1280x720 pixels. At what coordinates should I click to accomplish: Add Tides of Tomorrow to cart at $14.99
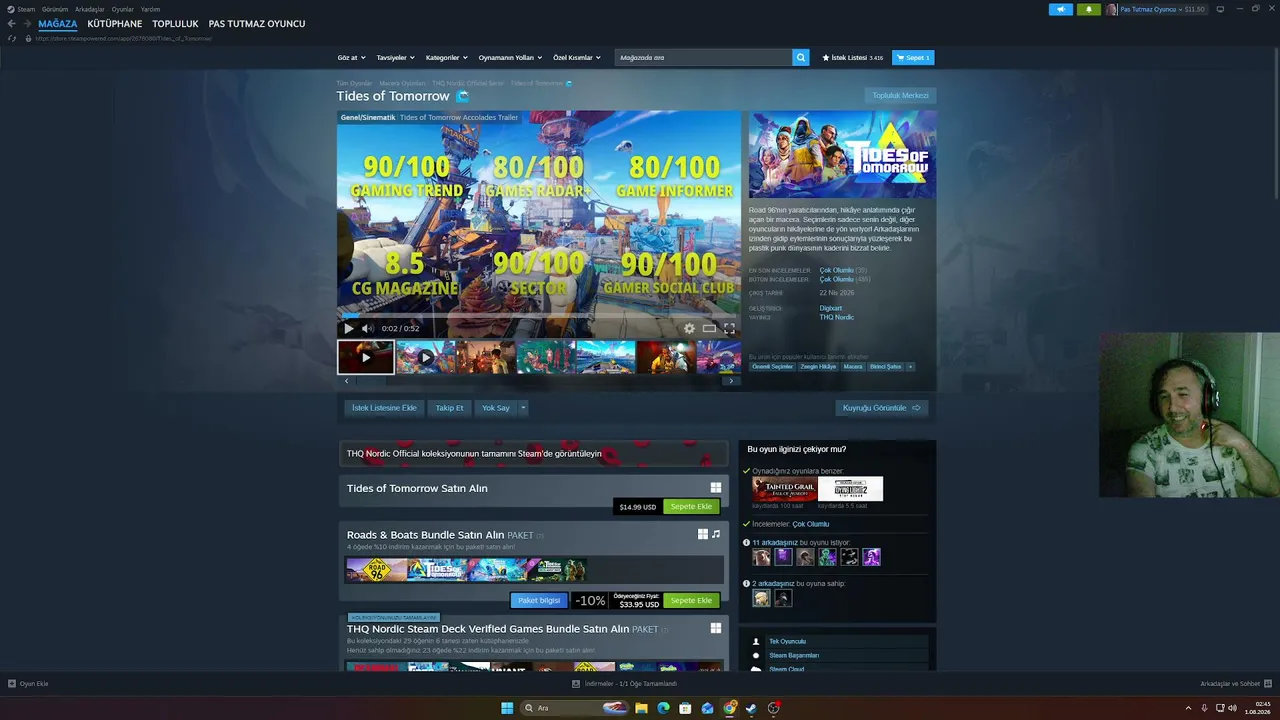click(x=691, y=507)
